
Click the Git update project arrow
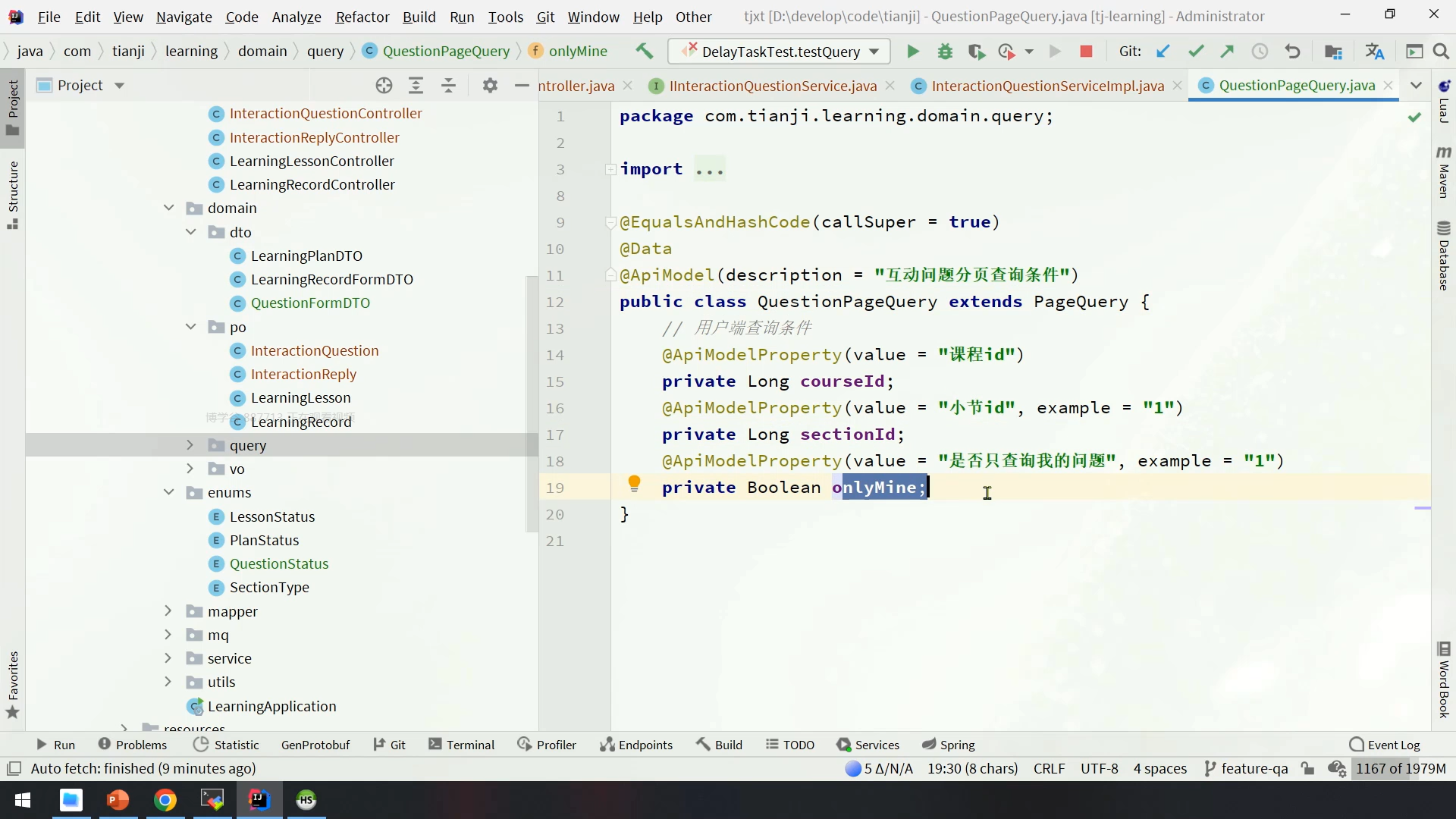tap(1163, 52)
